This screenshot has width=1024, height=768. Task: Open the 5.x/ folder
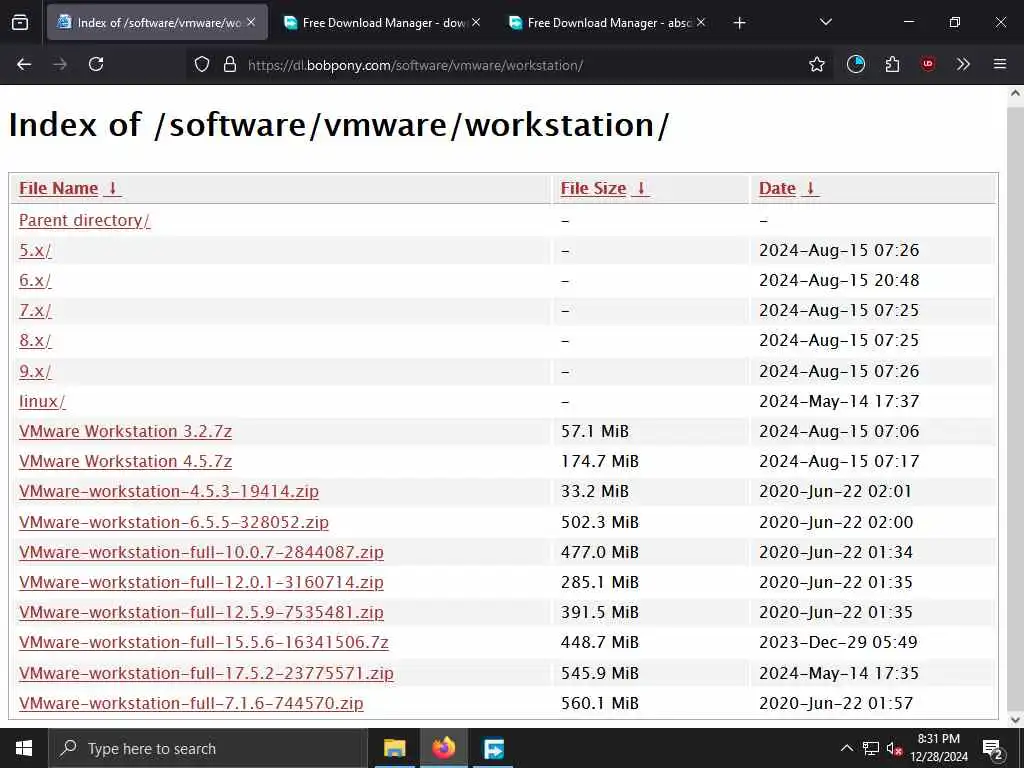click(35, 250)
